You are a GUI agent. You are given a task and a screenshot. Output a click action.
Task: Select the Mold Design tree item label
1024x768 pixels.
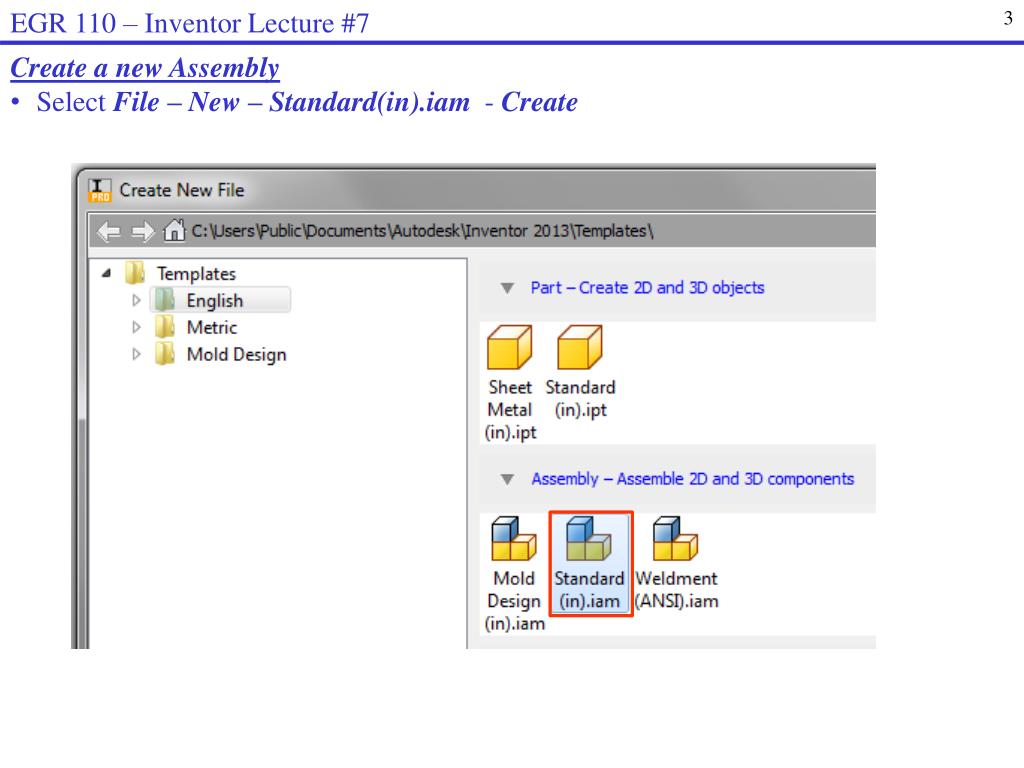(236, 355)
